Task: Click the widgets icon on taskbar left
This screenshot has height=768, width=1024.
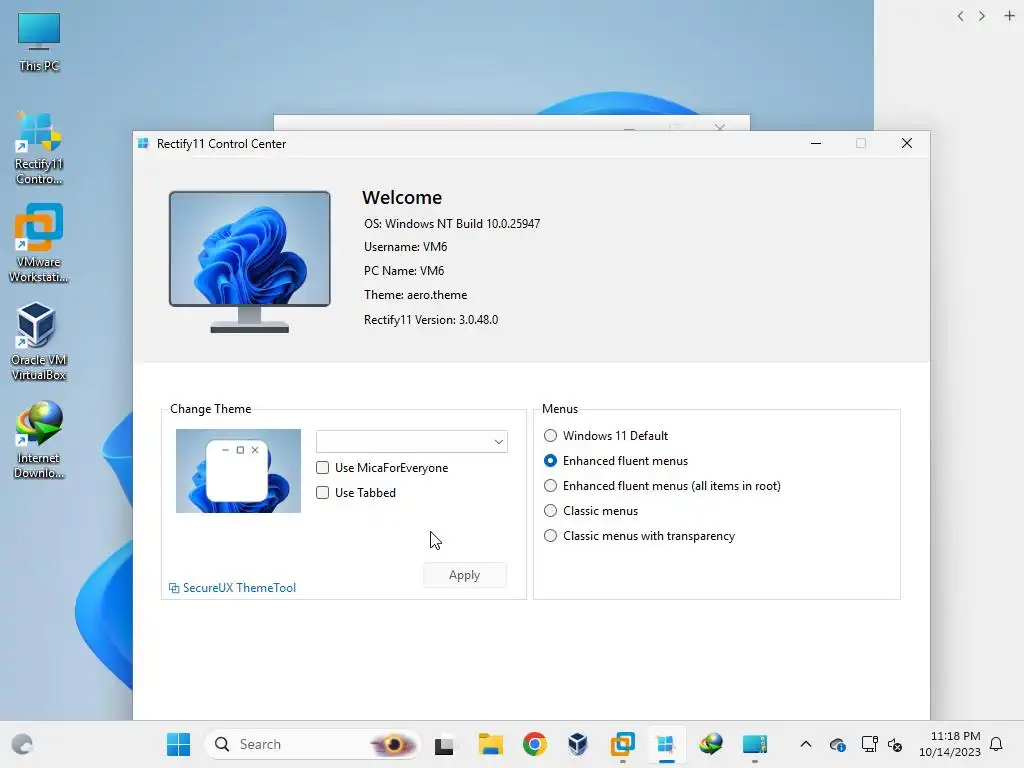Action: [x=22, y=744]
